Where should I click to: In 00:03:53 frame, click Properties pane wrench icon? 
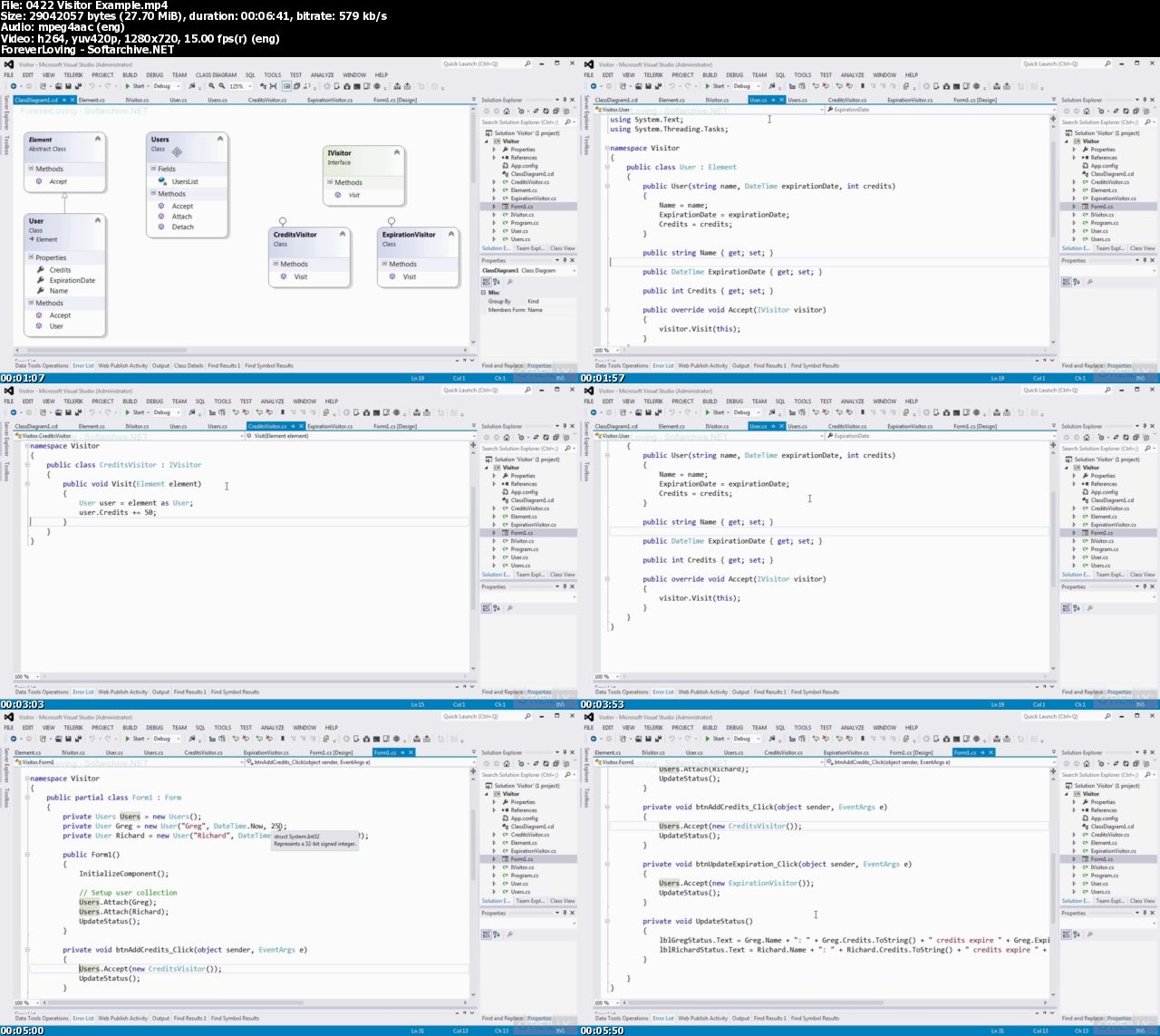1088,608
